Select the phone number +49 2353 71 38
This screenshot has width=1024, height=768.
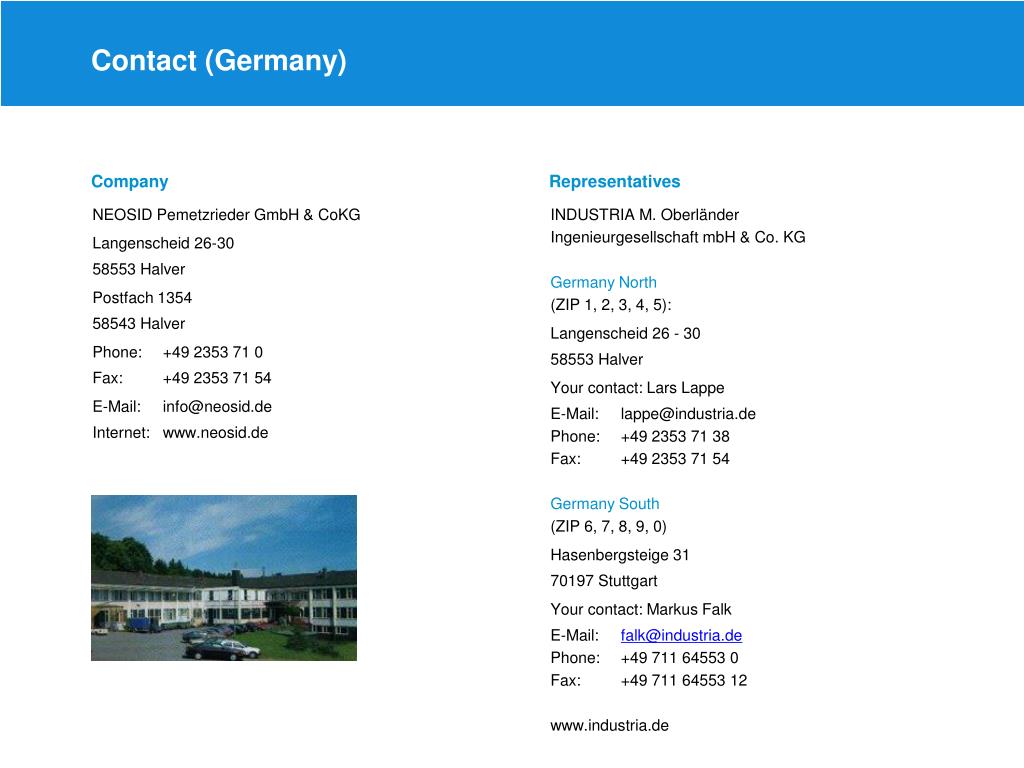click(675, 436)
